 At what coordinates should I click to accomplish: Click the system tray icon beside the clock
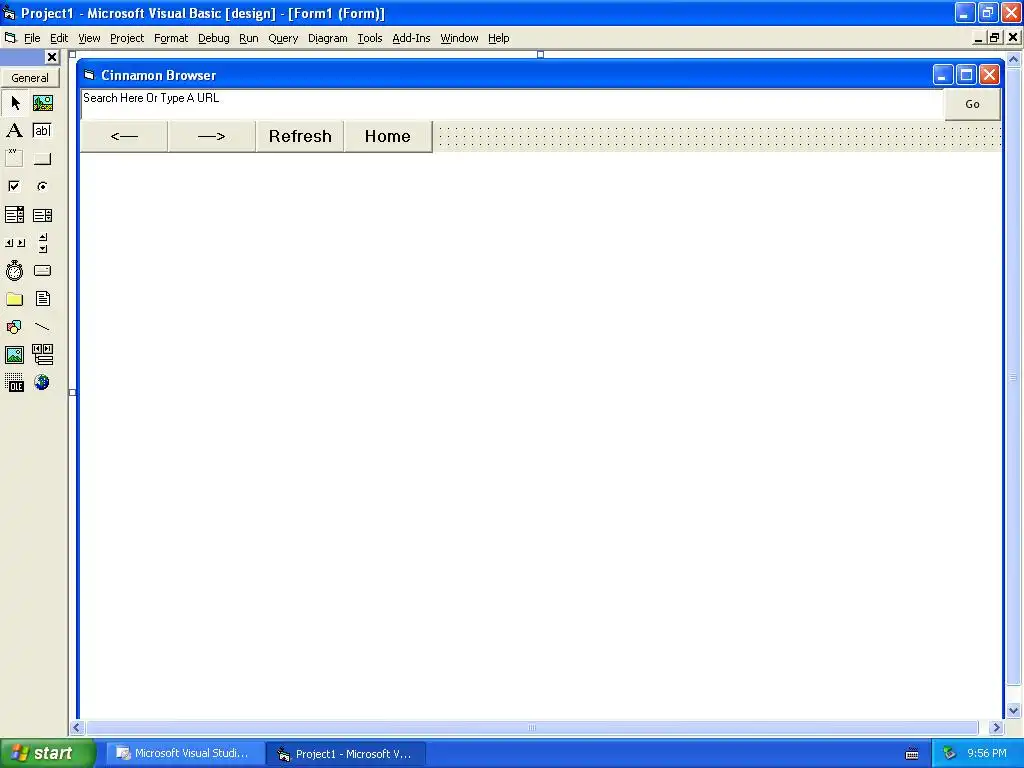click(x=949, y=754)
